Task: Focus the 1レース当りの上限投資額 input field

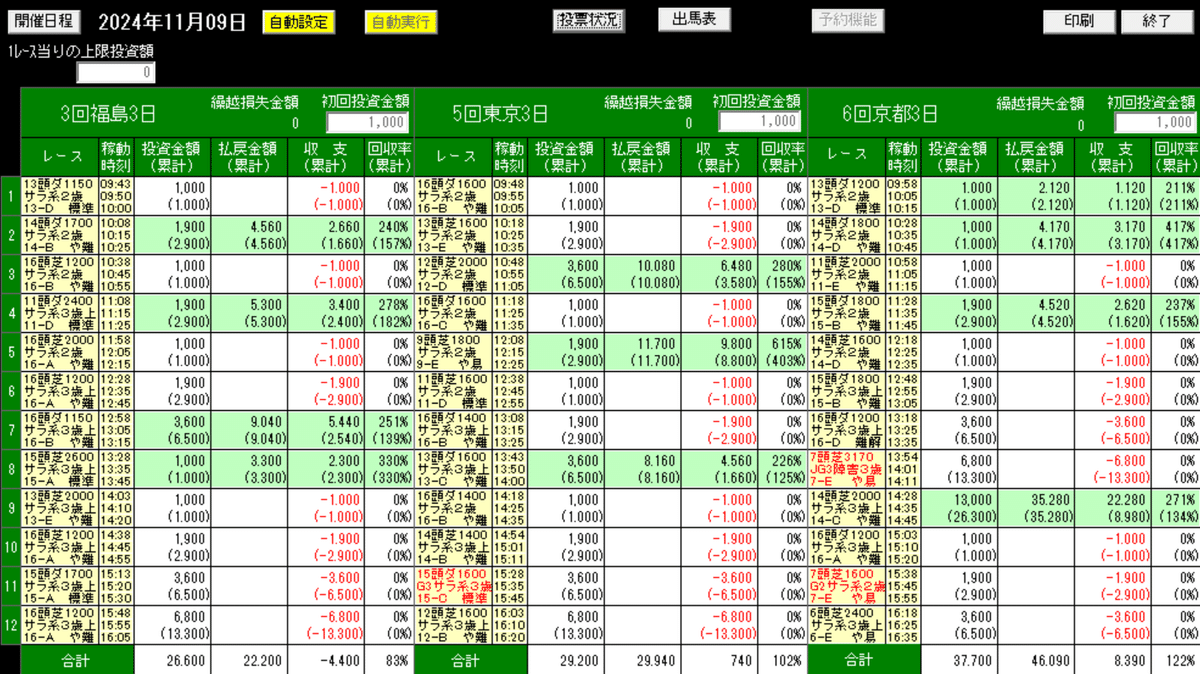Action: coord(116,72)
